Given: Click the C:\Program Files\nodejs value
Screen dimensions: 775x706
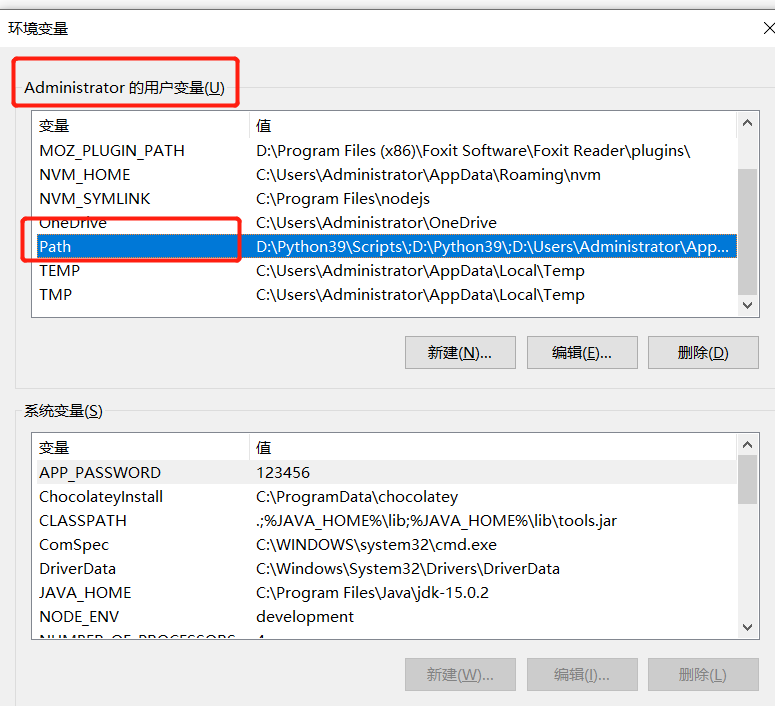Looking at the screenshot, I should point(343,199).
